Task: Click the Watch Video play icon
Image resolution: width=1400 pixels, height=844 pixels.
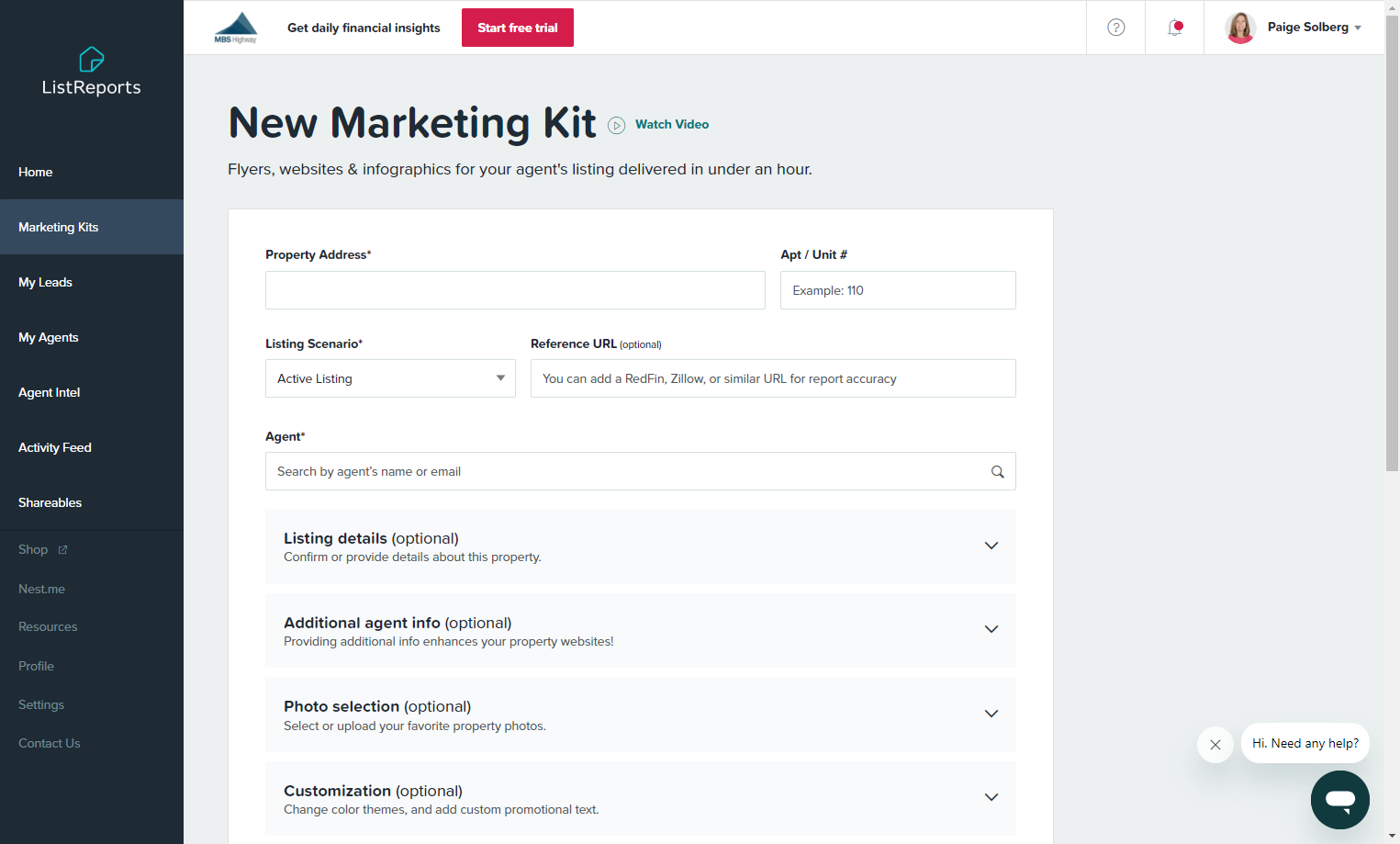Action: coord(617,125)
